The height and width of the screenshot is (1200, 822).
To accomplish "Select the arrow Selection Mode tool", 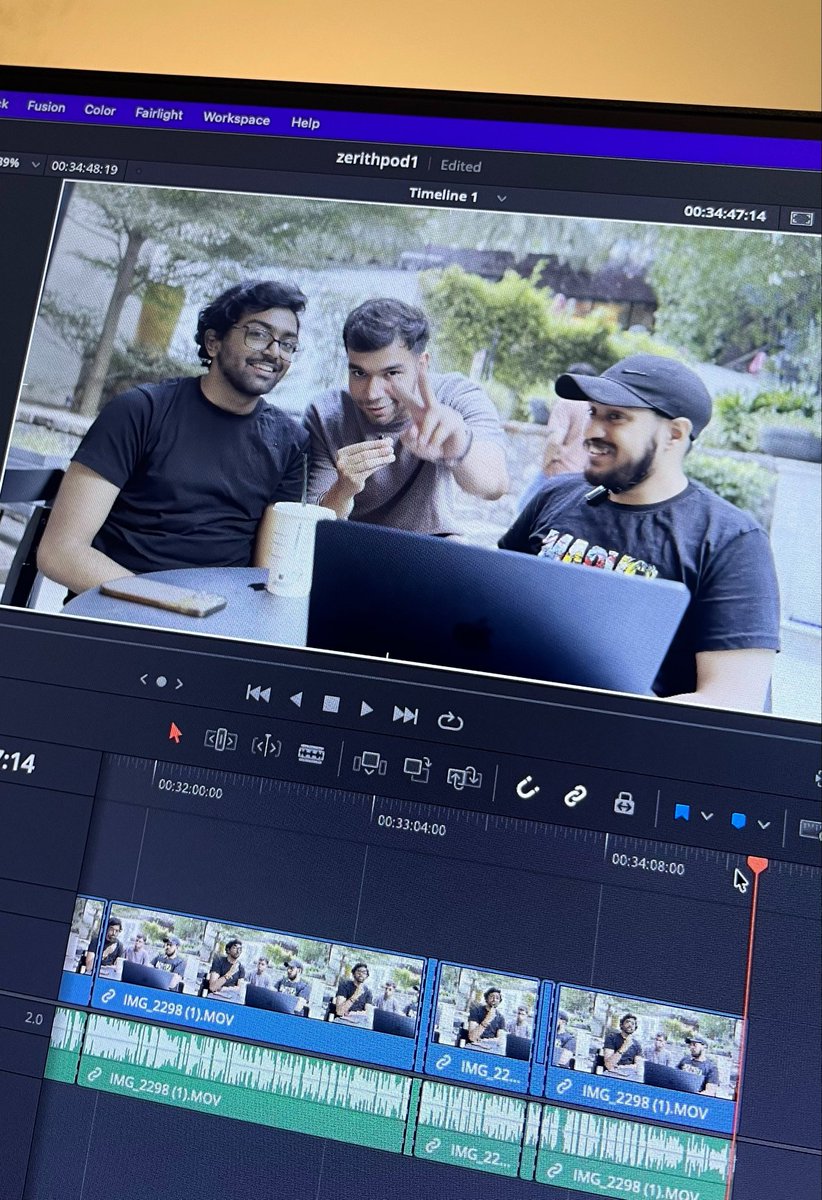I will [175, 732].
